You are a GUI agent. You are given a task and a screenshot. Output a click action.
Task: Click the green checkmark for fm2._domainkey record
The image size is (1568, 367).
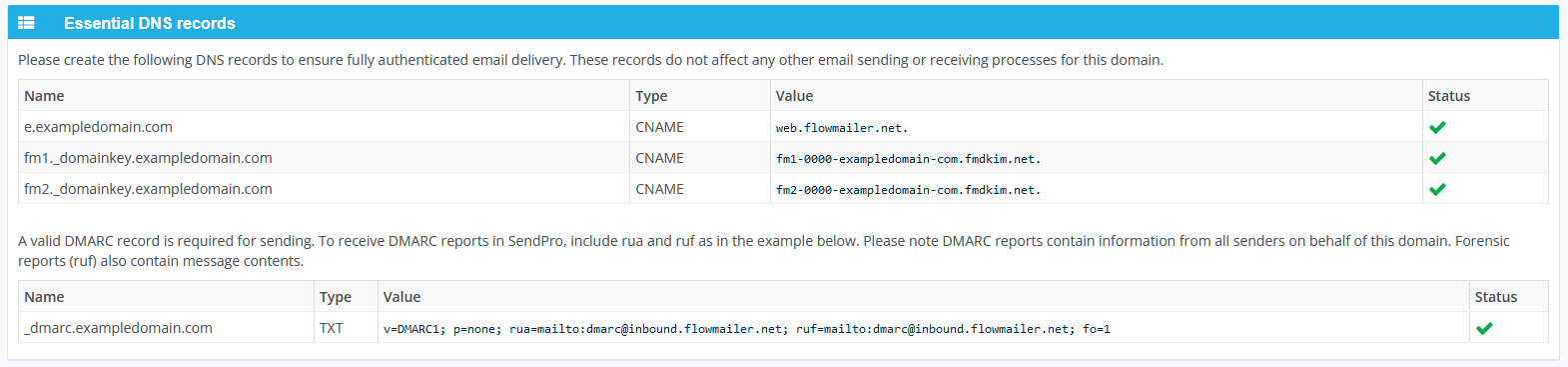pos(1437,189)
